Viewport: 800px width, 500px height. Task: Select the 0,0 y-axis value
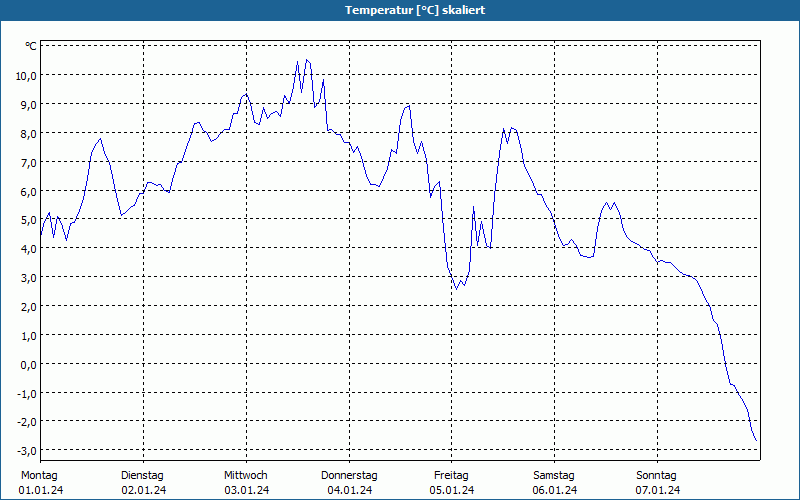29,364
